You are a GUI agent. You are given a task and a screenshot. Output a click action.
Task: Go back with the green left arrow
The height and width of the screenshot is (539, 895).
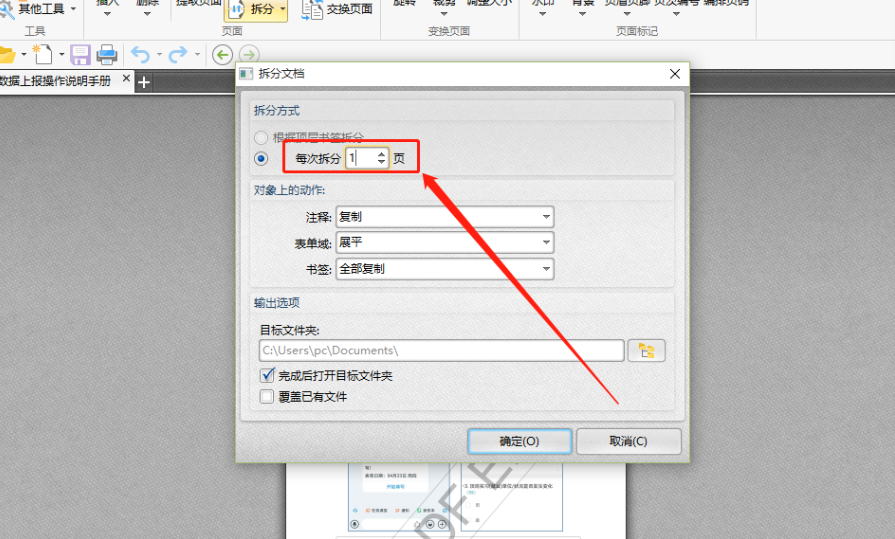(x=222, y=55)
